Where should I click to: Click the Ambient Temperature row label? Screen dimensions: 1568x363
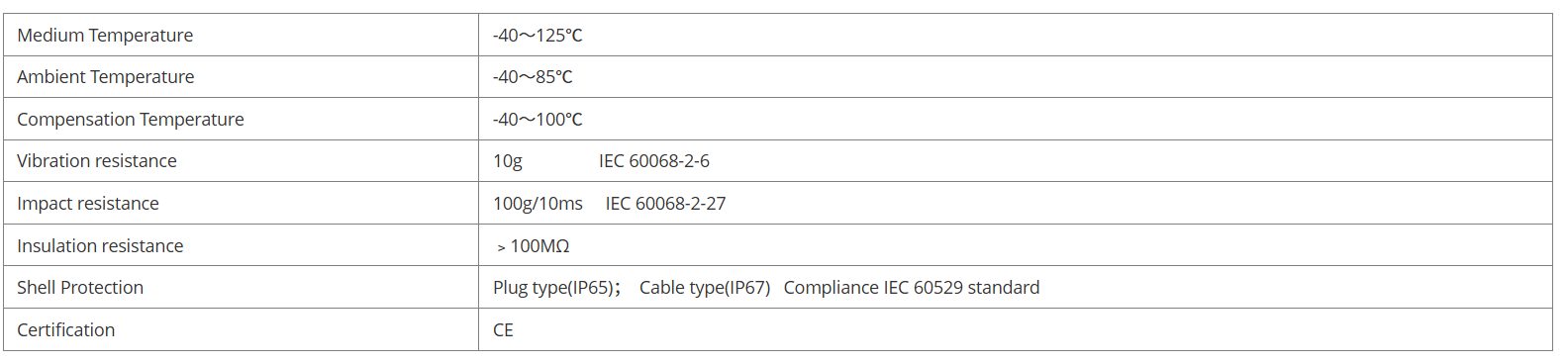tap(106, 76)
